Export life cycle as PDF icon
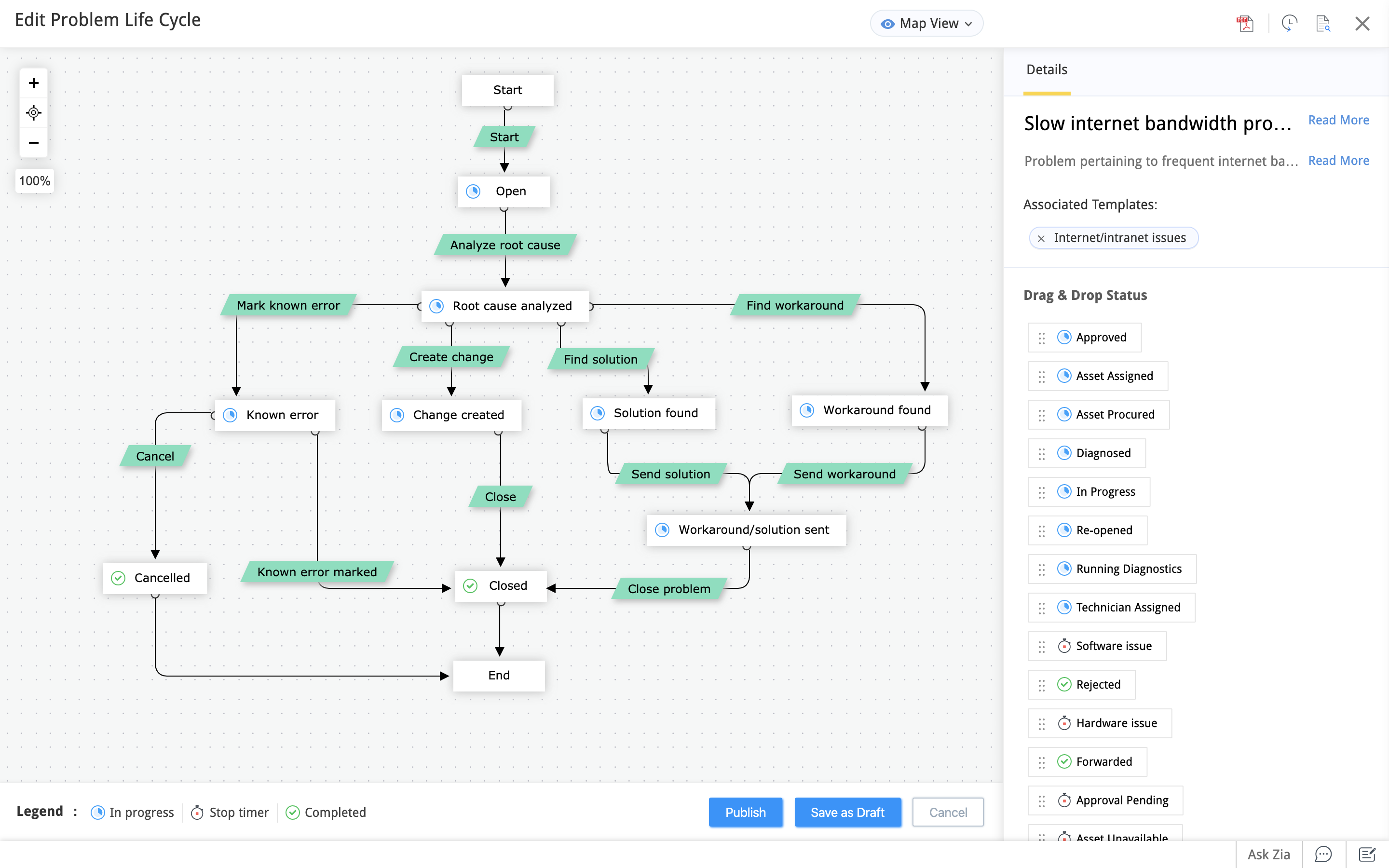Screen dimensions: 1389x868 [x=1245, y=24]
